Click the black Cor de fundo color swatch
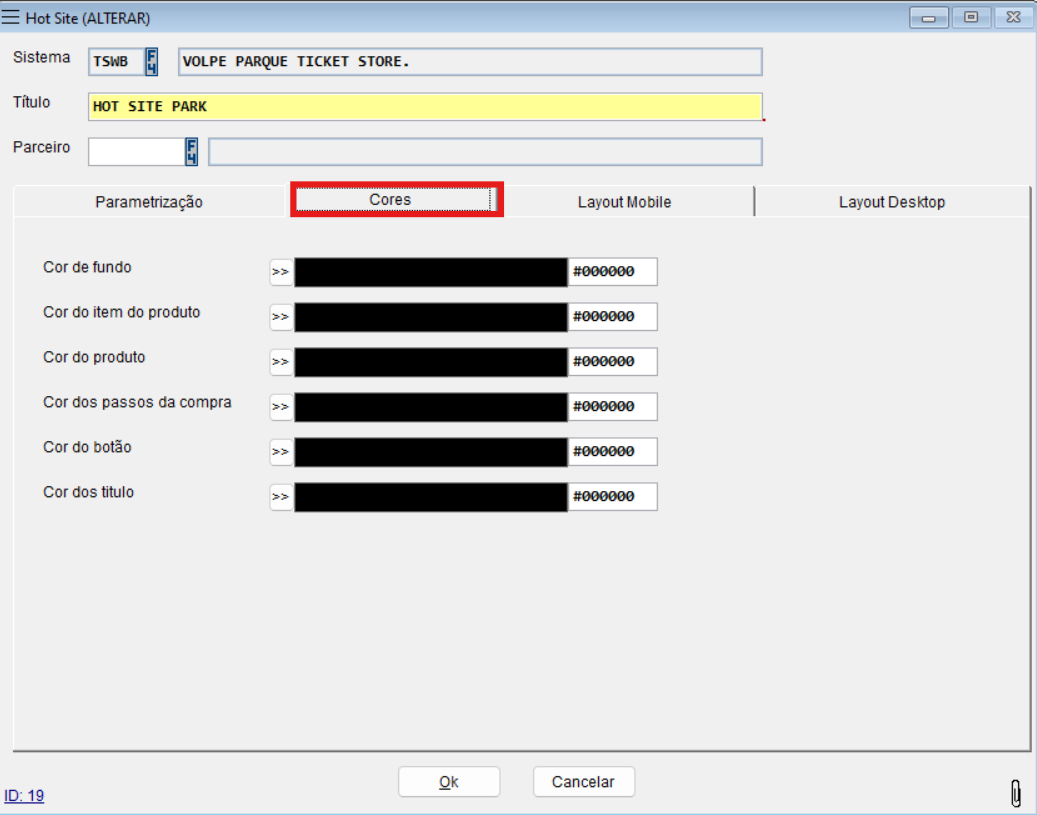 [x=431, y=272]
